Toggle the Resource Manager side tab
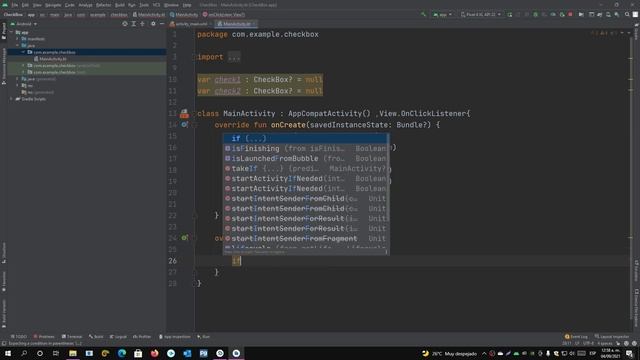Viewport: 640px width, 360px height. pyautogui.click(x=4, y=65)
